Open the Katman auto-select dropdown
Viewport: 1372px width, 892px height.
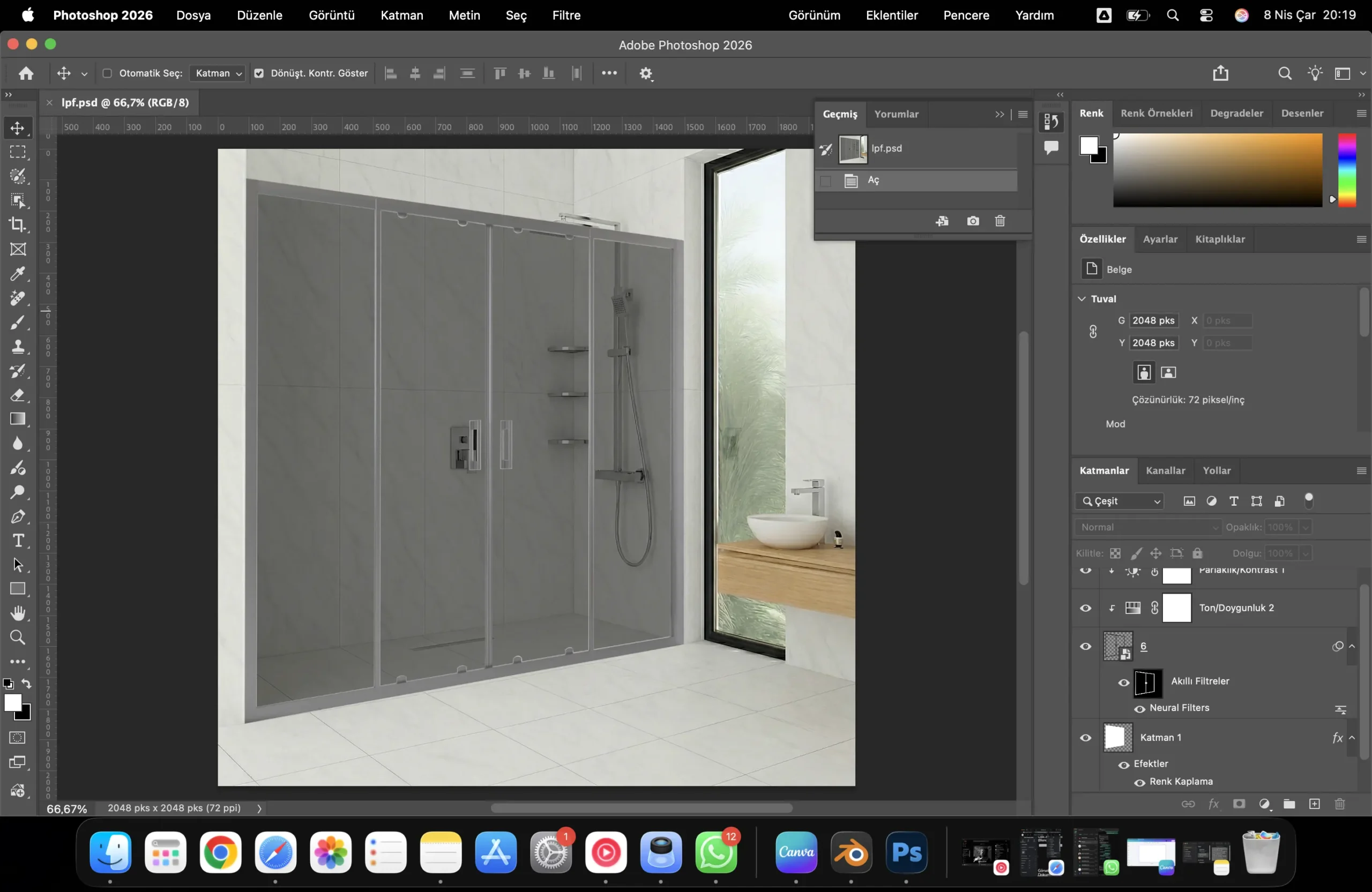218,73
